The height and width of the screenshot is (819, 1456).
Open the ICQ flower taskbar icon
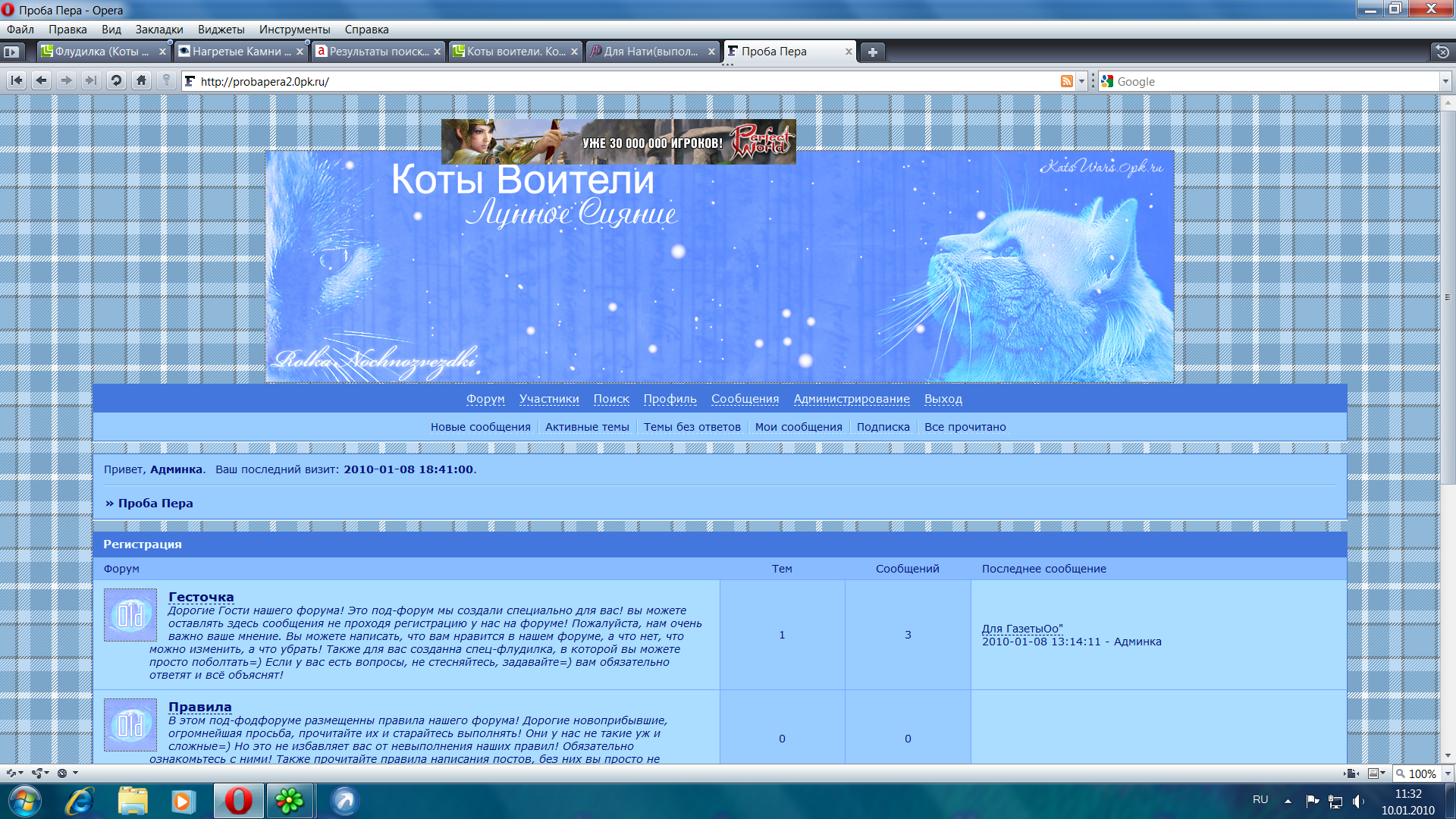[x=289, y=801]
